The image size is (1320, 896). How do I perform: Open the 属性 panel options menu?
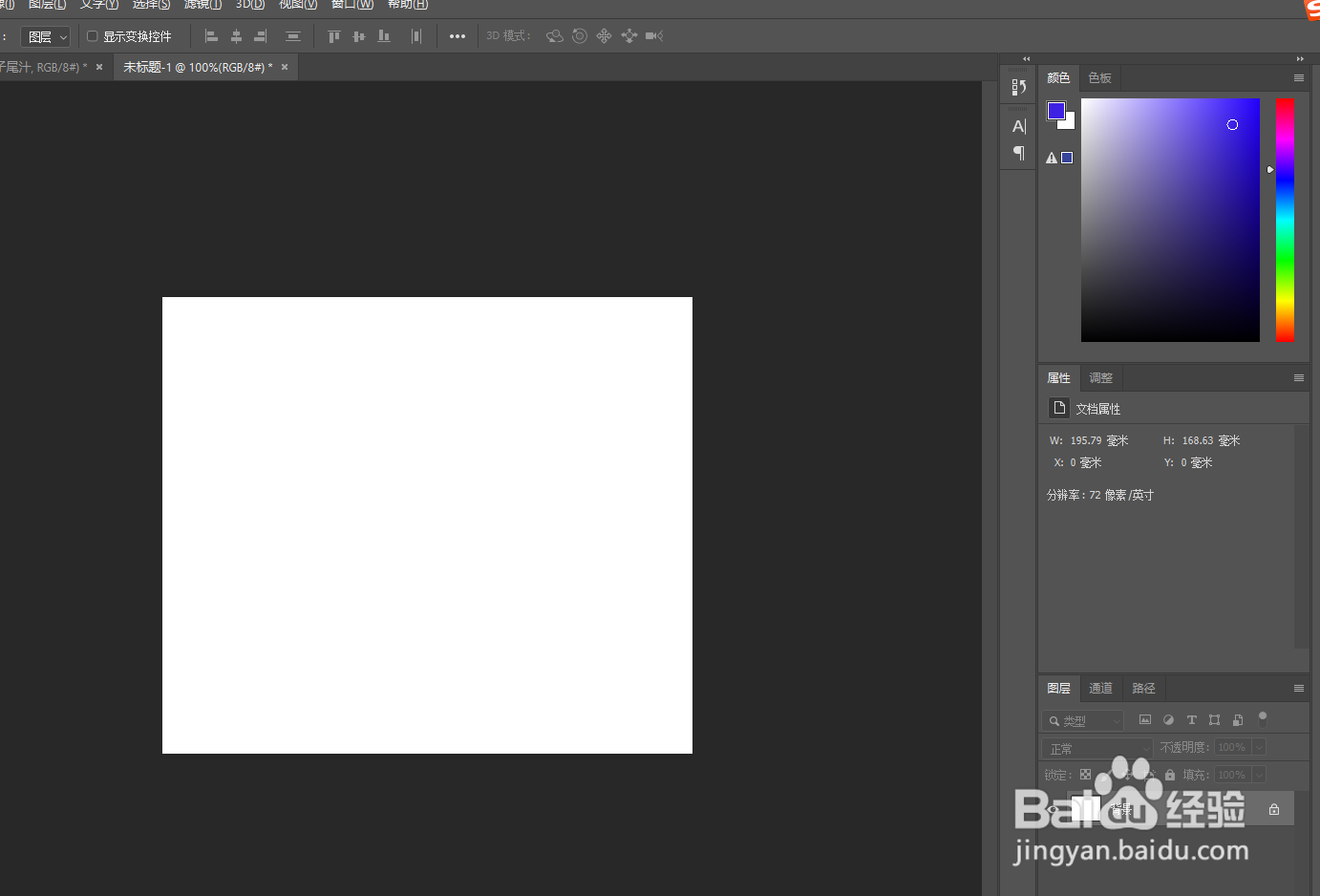(1299, 378)
